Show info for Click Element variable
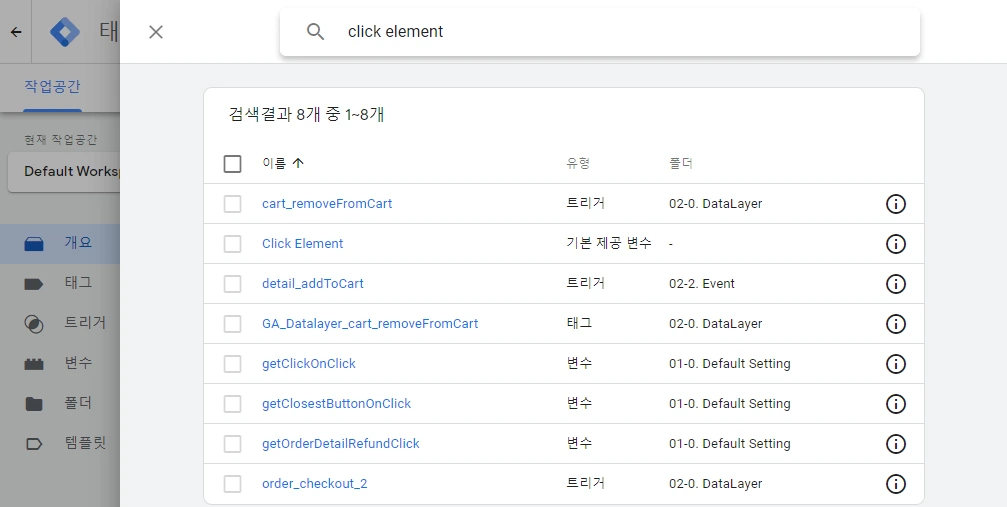The height and width of the screenshot is (507, 1007). click(896, 244)
